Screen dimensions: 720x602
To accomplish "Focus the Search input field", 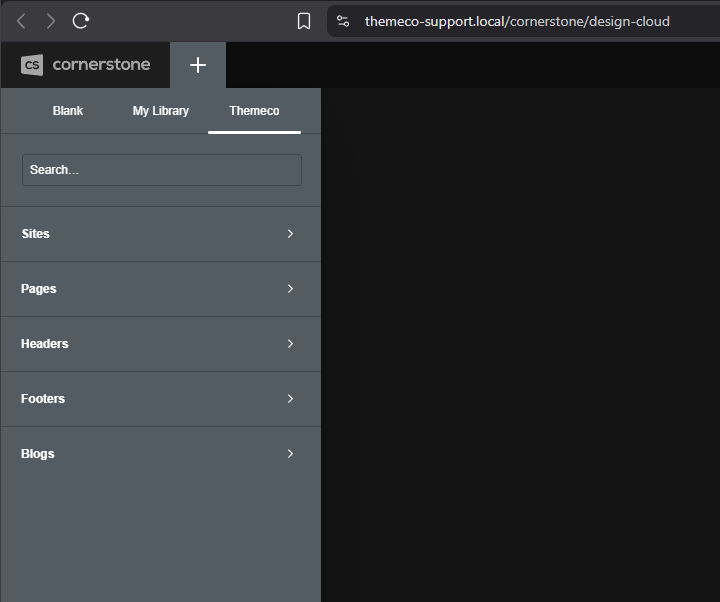I will tap(162, 170).
